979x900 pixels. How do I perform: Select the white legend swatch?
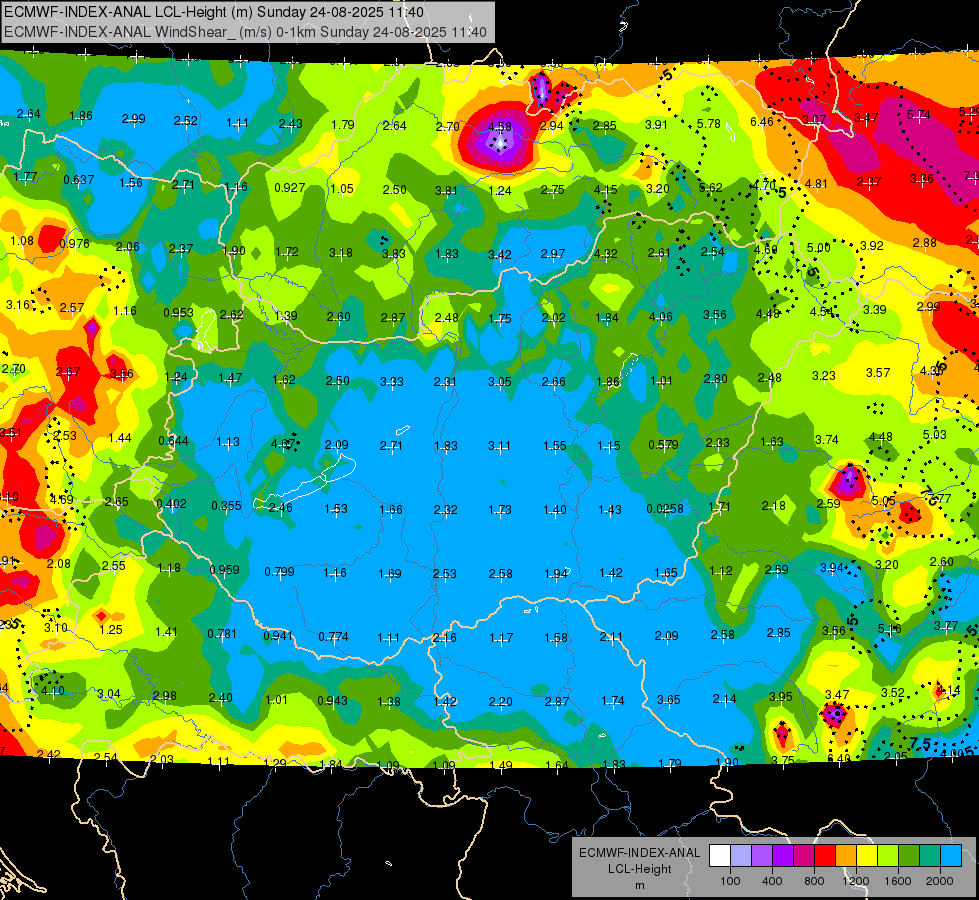(x=720, y=856)
